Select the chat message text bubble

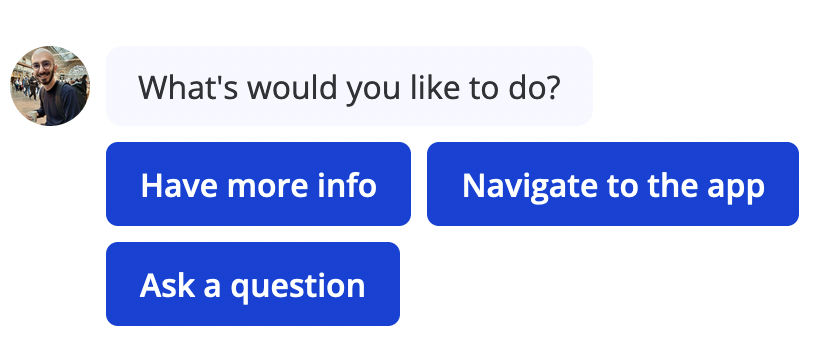(349, 86)
